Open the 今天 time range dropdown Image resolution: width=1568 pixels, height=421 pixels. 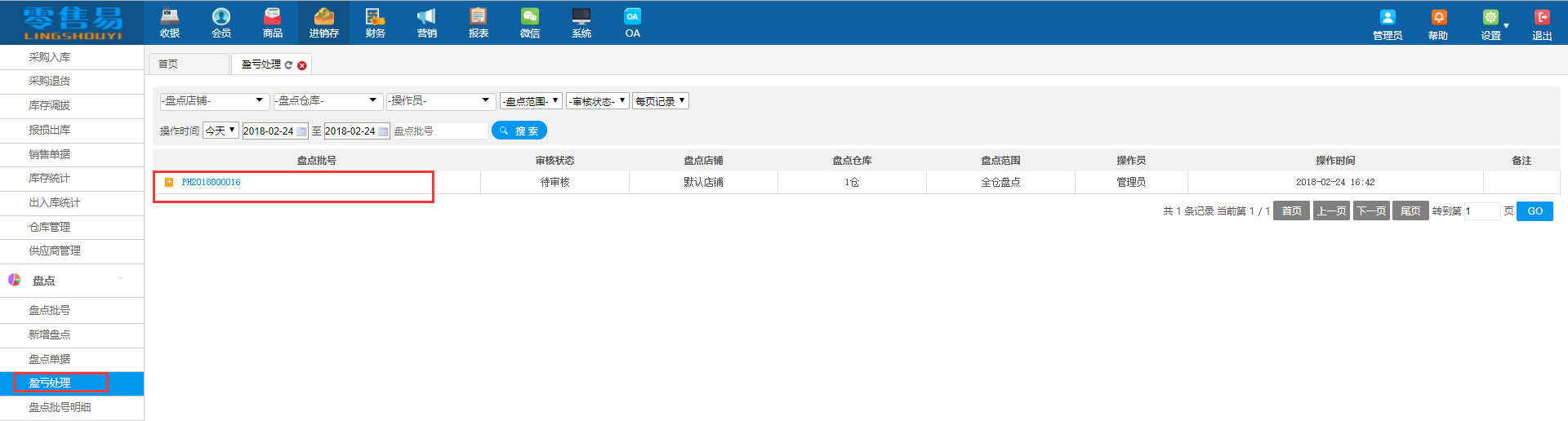(x=220, y=131)
